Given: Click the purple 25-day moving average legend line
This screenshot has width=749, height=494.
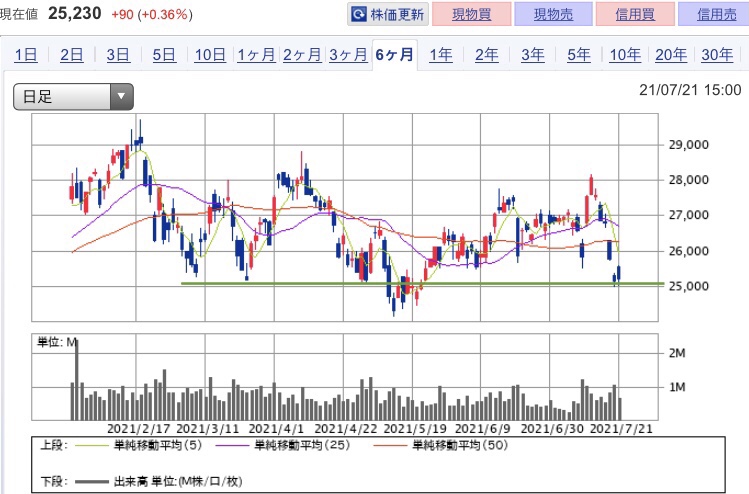Looking at the screenshot, I should (x=232, y=446).
